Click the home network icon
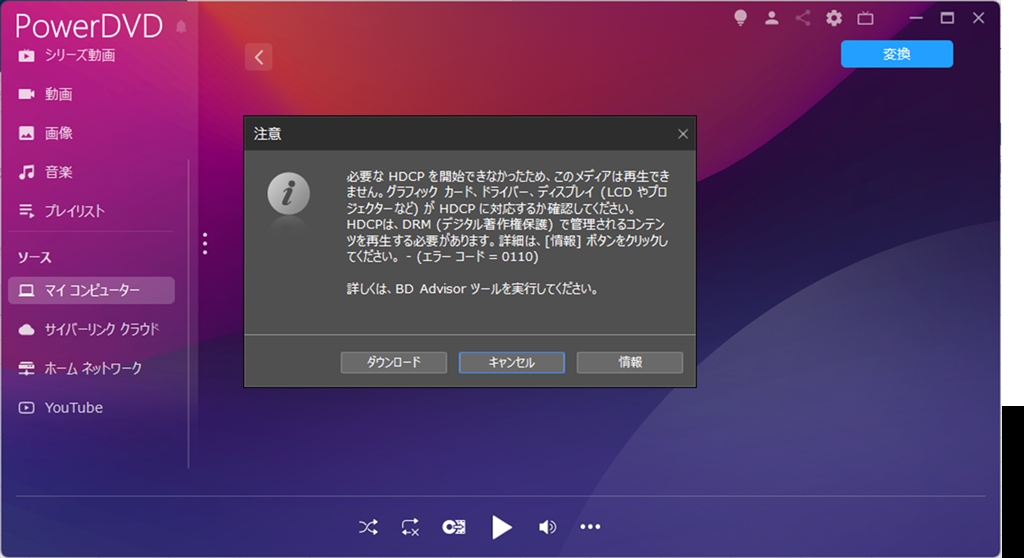The image size is (1024, 558). [26, 369]
